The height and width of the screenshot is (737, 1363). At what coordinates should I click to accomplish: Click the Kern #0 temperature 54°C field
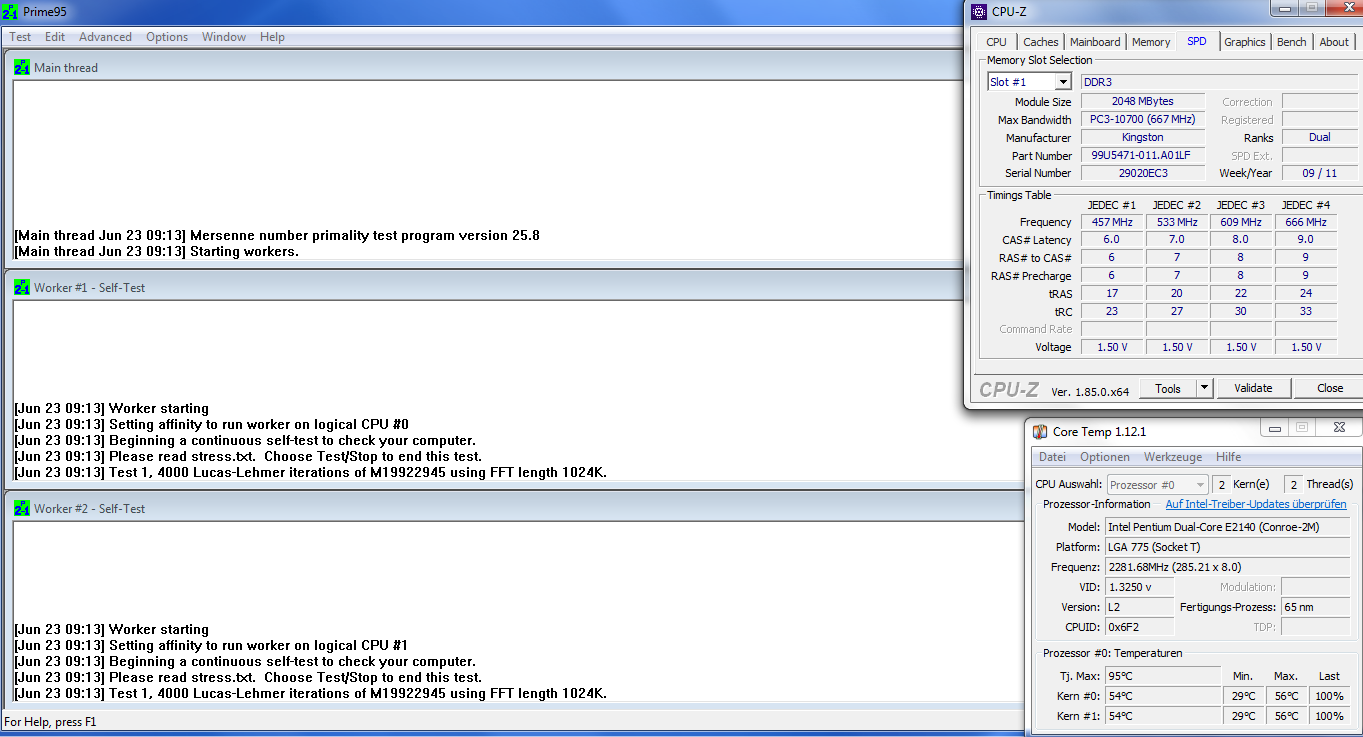click(1163, 696)
